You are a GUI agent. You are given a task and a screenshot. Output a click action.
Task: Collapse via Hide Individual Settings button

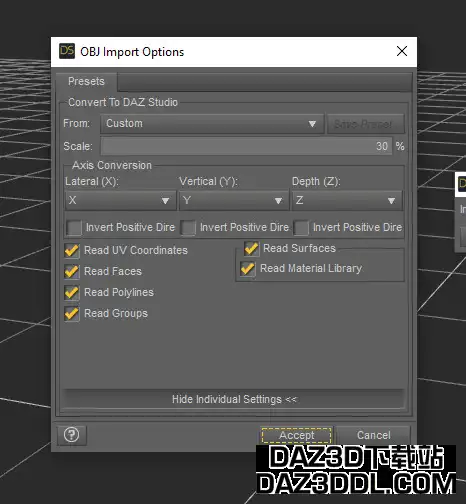point(234,399)
